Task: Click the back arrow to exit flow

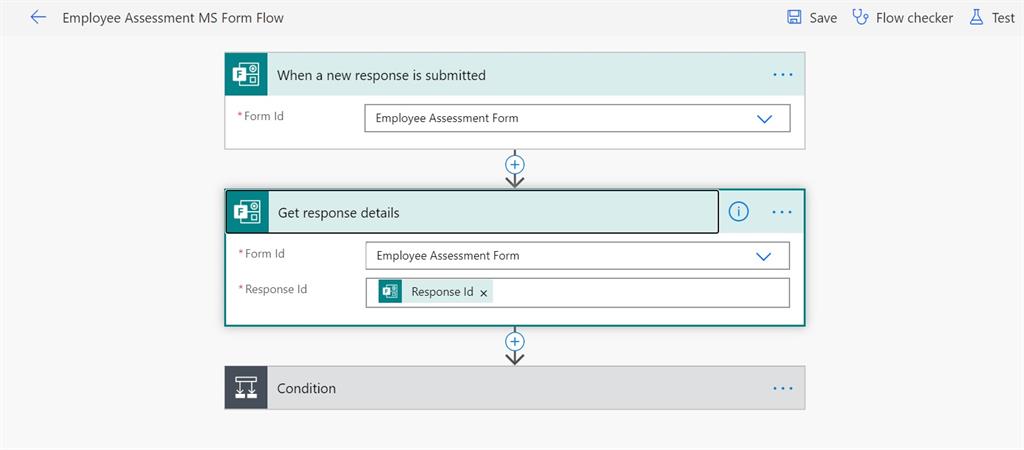Action: (x=38, y=17)
